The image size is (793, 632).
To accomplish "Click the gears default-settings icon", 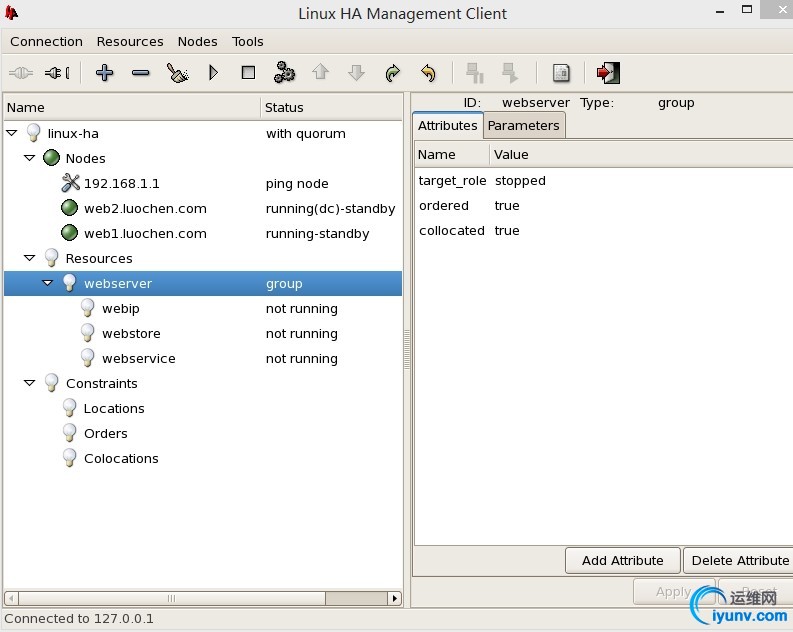I will 284,72.
